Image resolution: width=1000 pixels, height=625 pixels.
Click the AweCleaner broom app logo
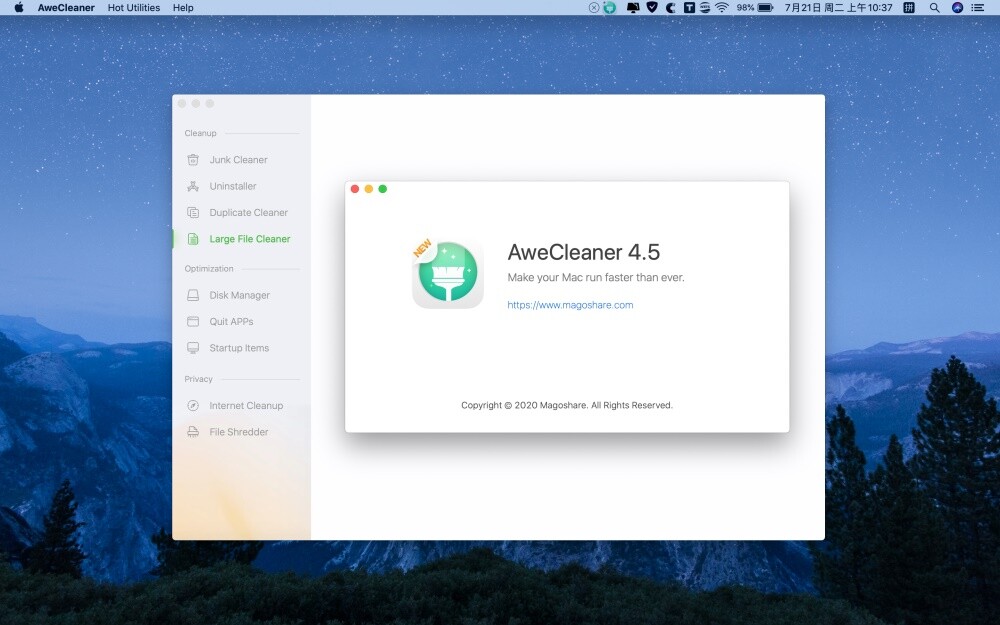click(x=448, y=273)
